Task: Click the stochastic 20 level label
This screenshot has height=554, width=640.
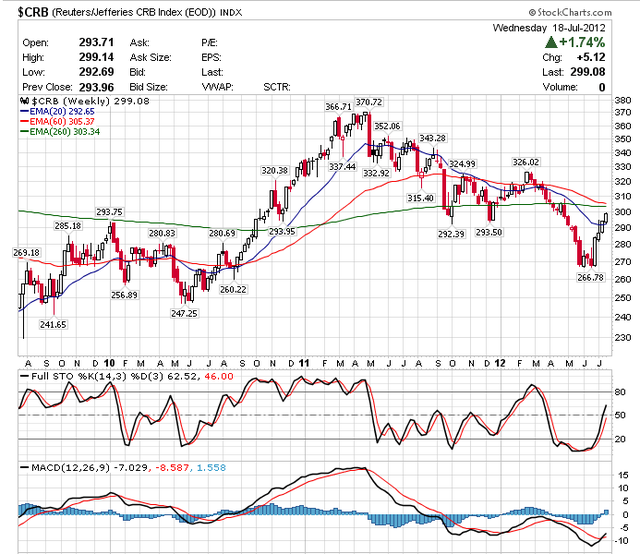Action: click(x=620, y=439)
